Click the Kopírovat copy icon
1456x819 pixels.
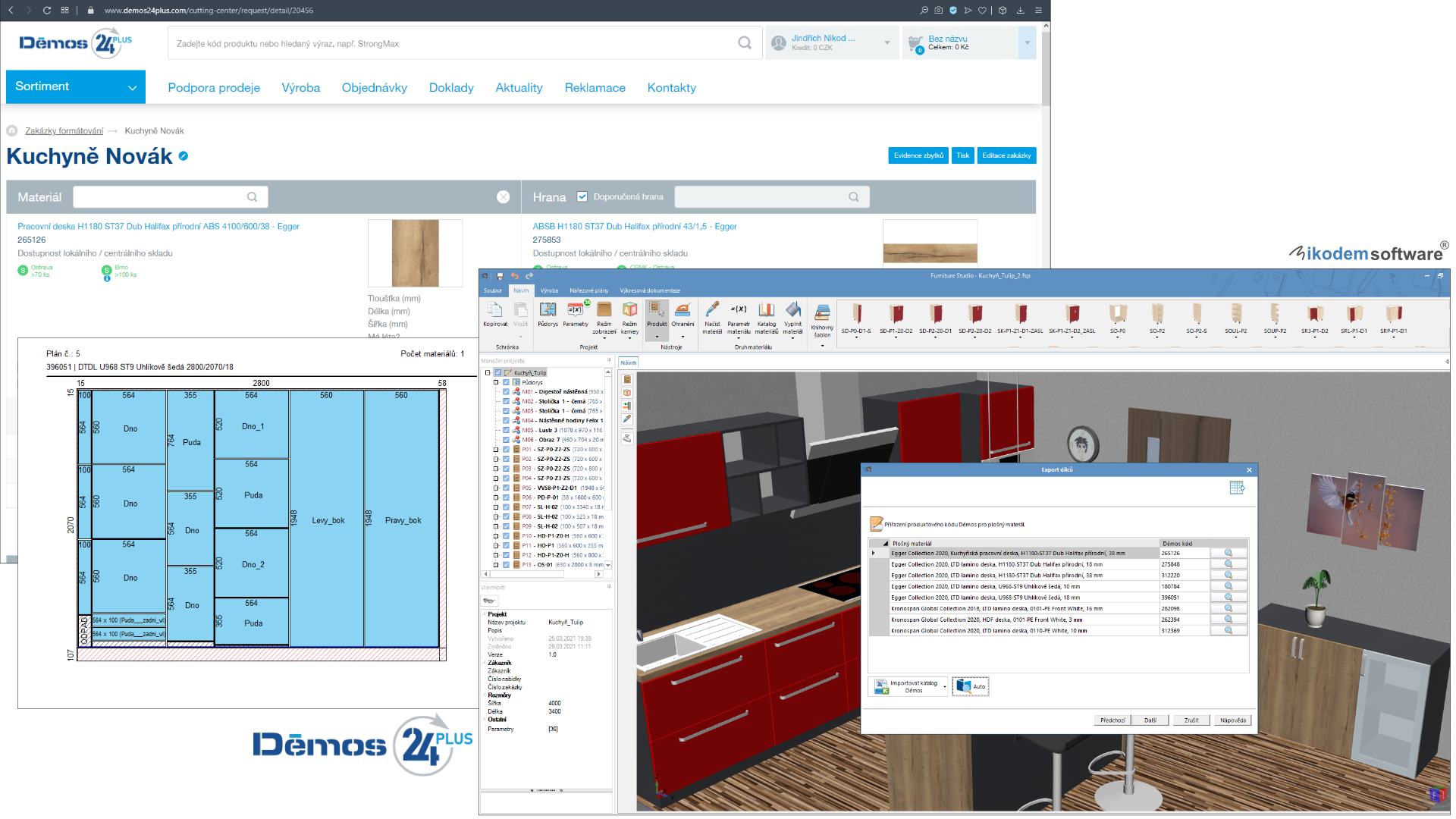pyautogui.click(x=494, y=311)
